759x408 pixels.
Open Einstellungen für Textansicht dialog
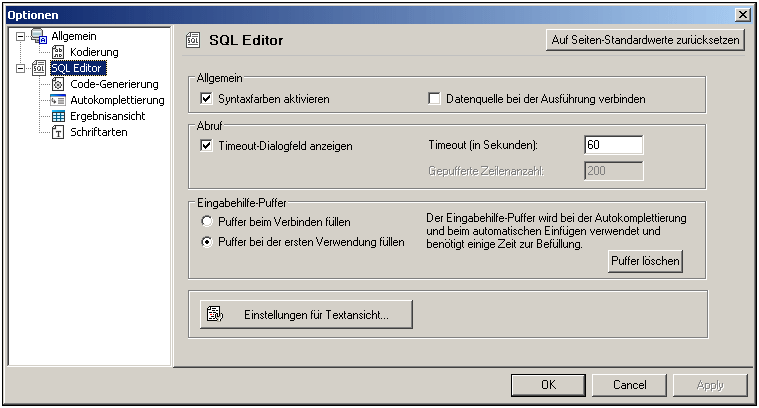coord(306,314)
